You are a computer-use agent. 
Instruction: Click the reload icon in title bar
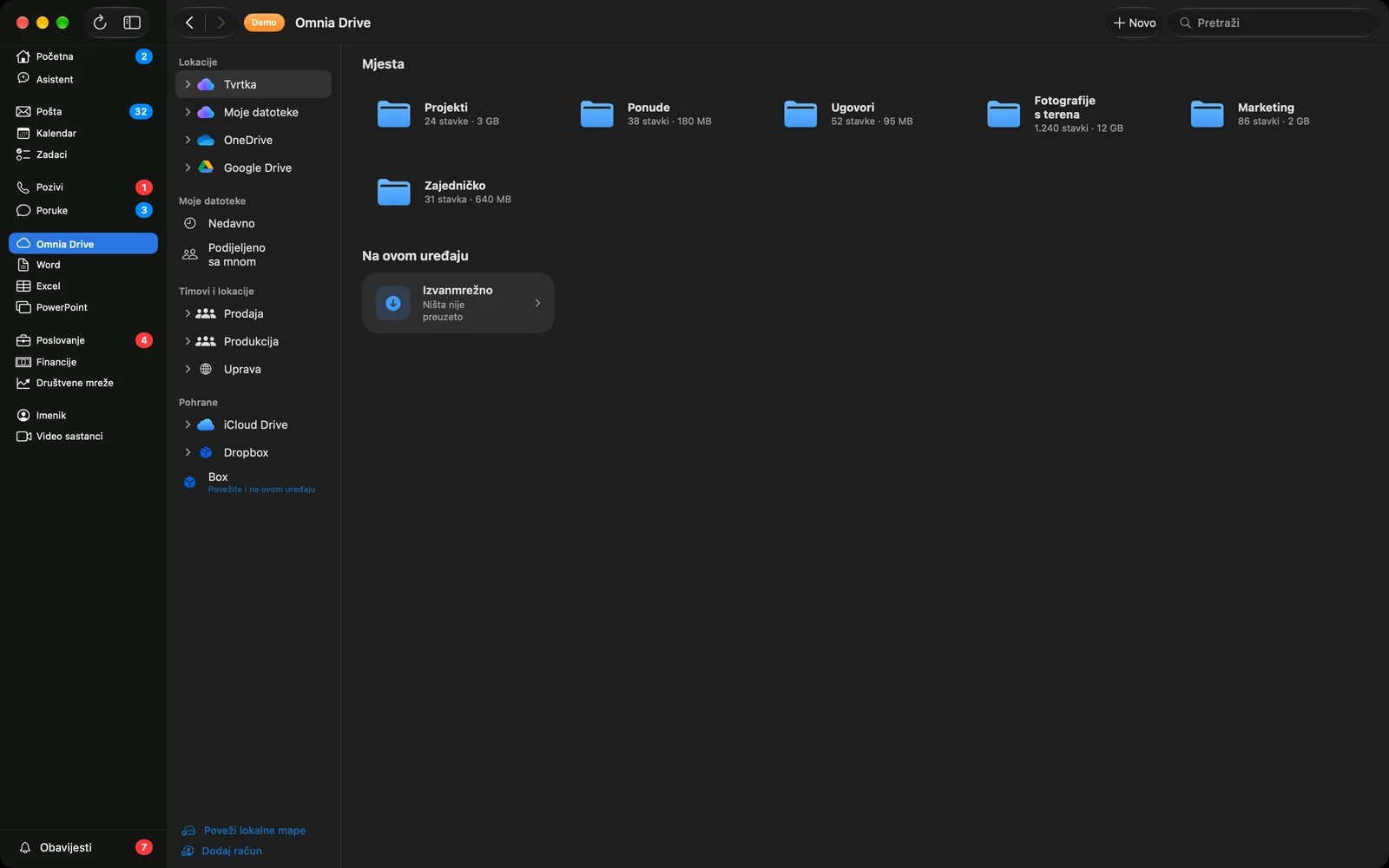coord(100,23)
